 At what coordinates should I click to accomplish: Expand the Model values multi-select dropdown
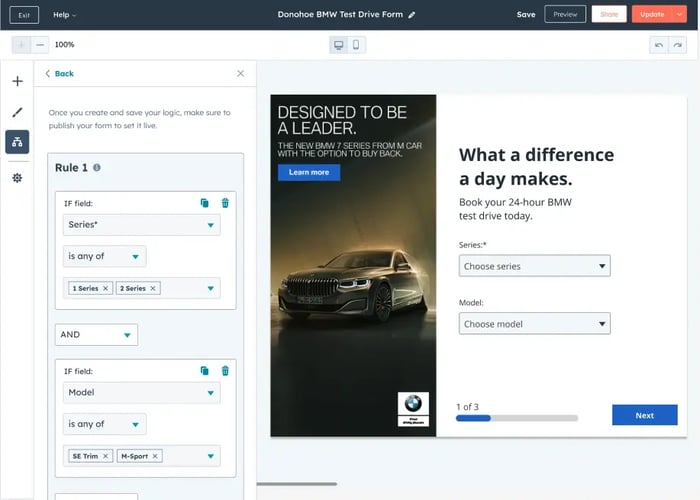pos(210,456)
